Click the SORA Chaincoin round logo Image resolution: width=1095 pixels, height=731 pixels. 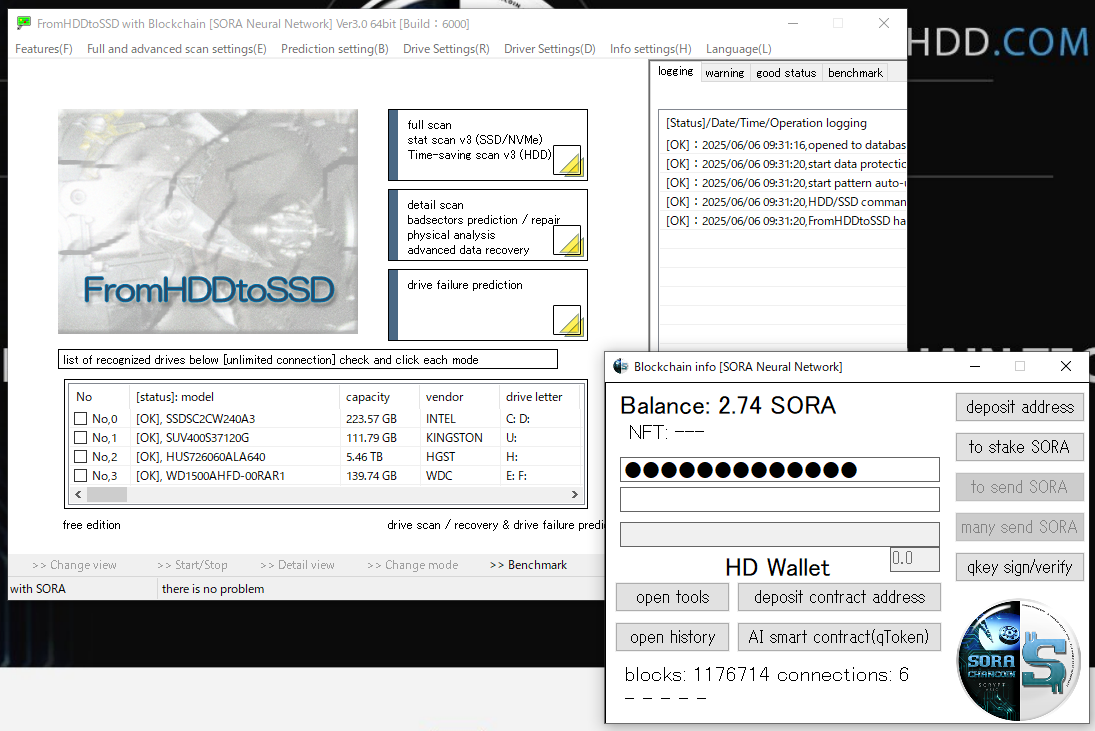tap(1019, 660)
